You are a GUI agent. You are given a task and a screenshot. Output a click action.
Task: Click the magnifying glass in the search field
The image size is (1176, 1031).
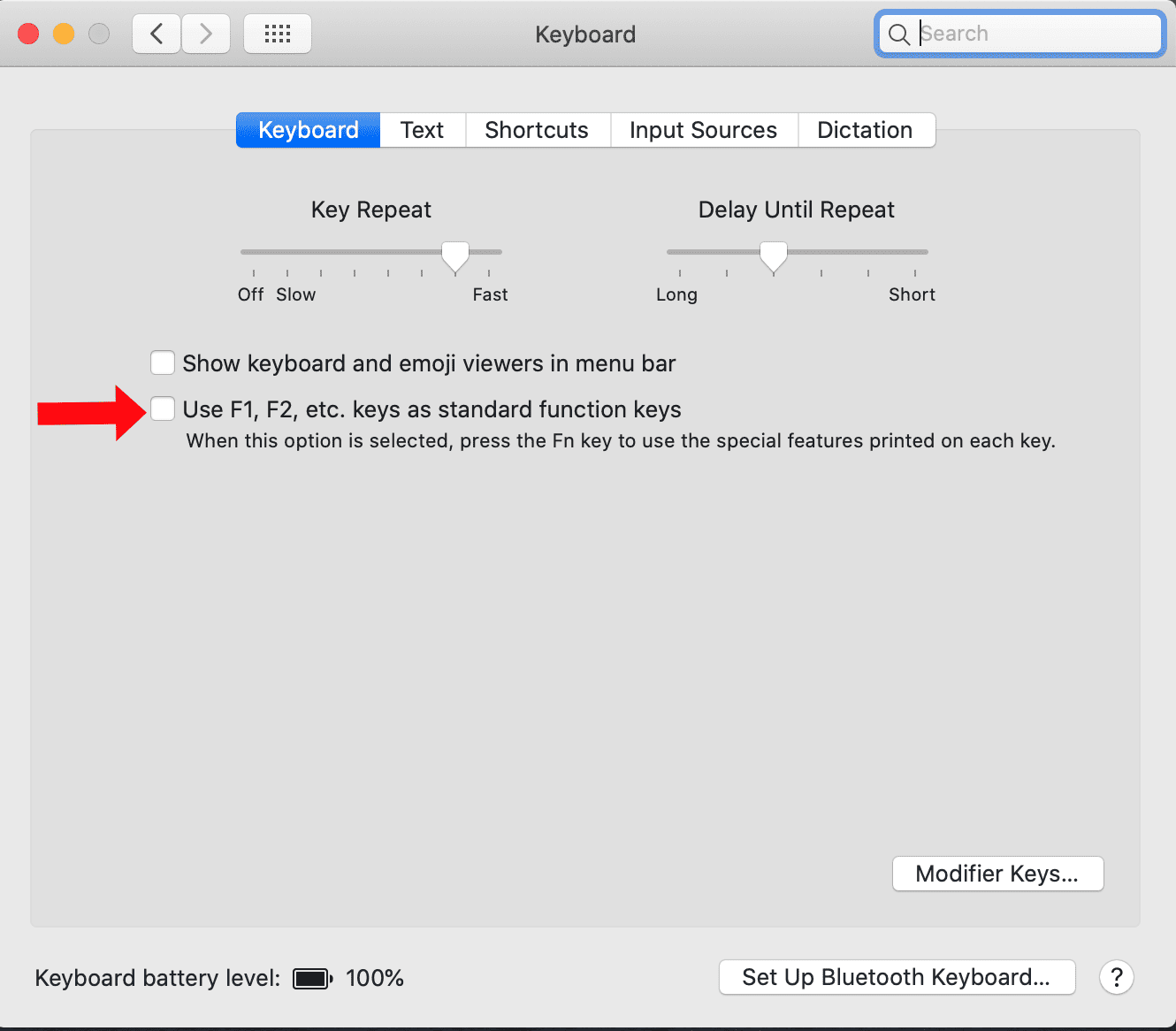tap(898, 34)
